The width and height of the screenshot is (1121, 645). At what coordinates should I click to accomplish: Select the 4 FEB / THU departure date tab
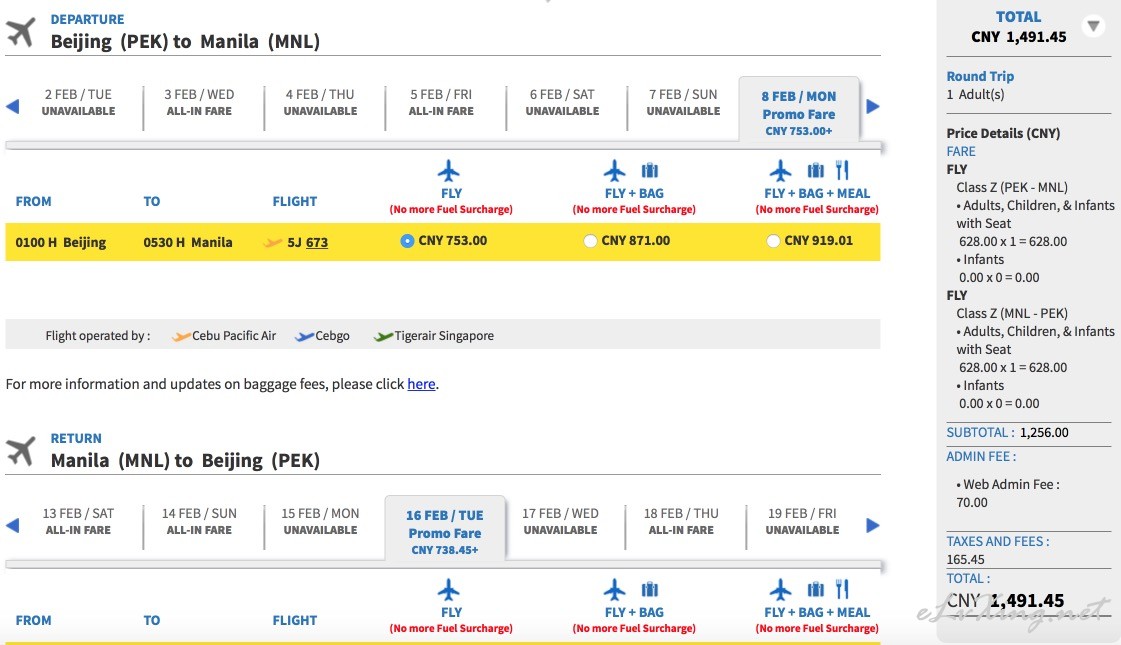coord(320,102)
